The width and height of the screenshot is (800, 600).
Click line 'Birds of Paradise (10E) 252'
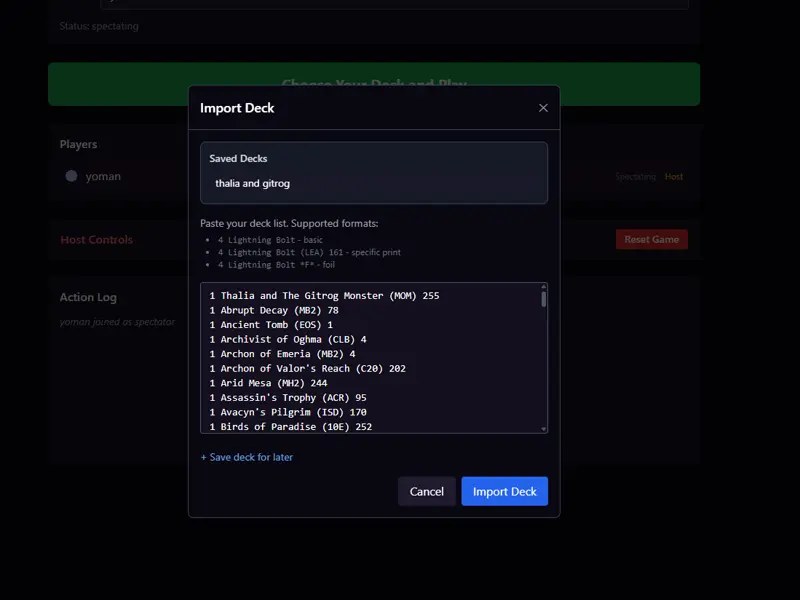pos(291,427)
